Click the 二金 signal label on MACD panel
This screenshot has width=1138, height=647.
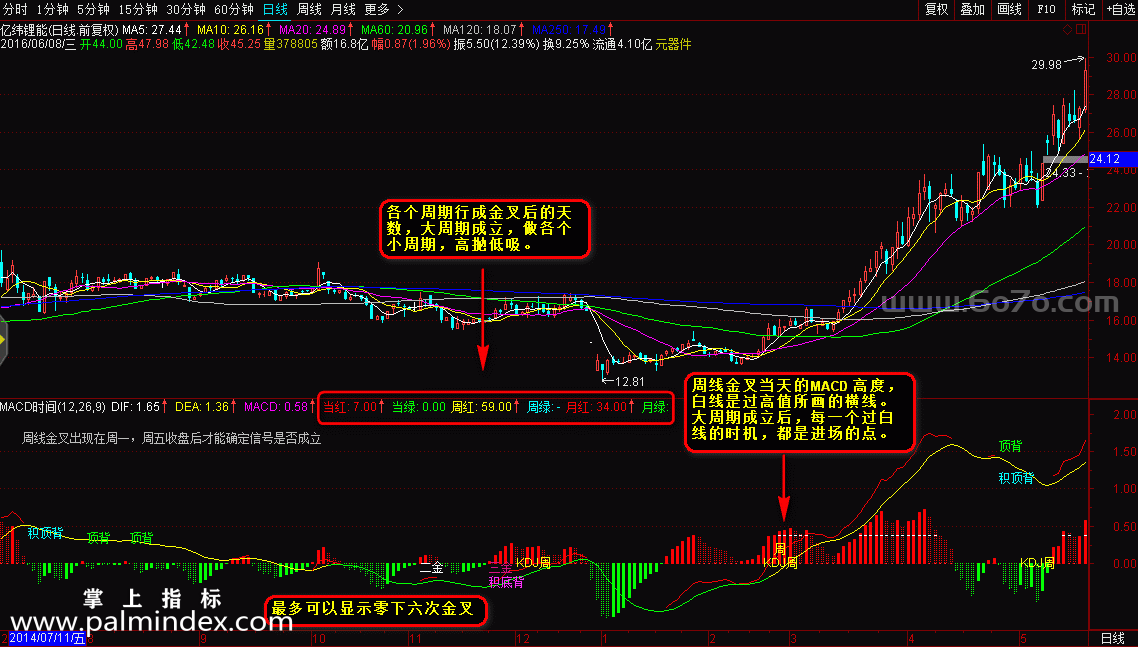tap(431, 567)
